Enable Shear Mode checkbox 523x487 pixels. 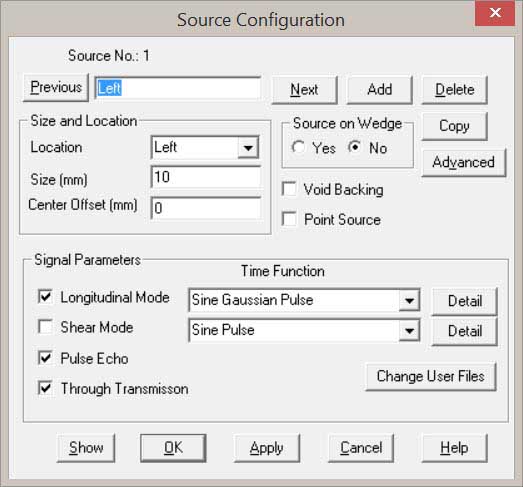45,327
